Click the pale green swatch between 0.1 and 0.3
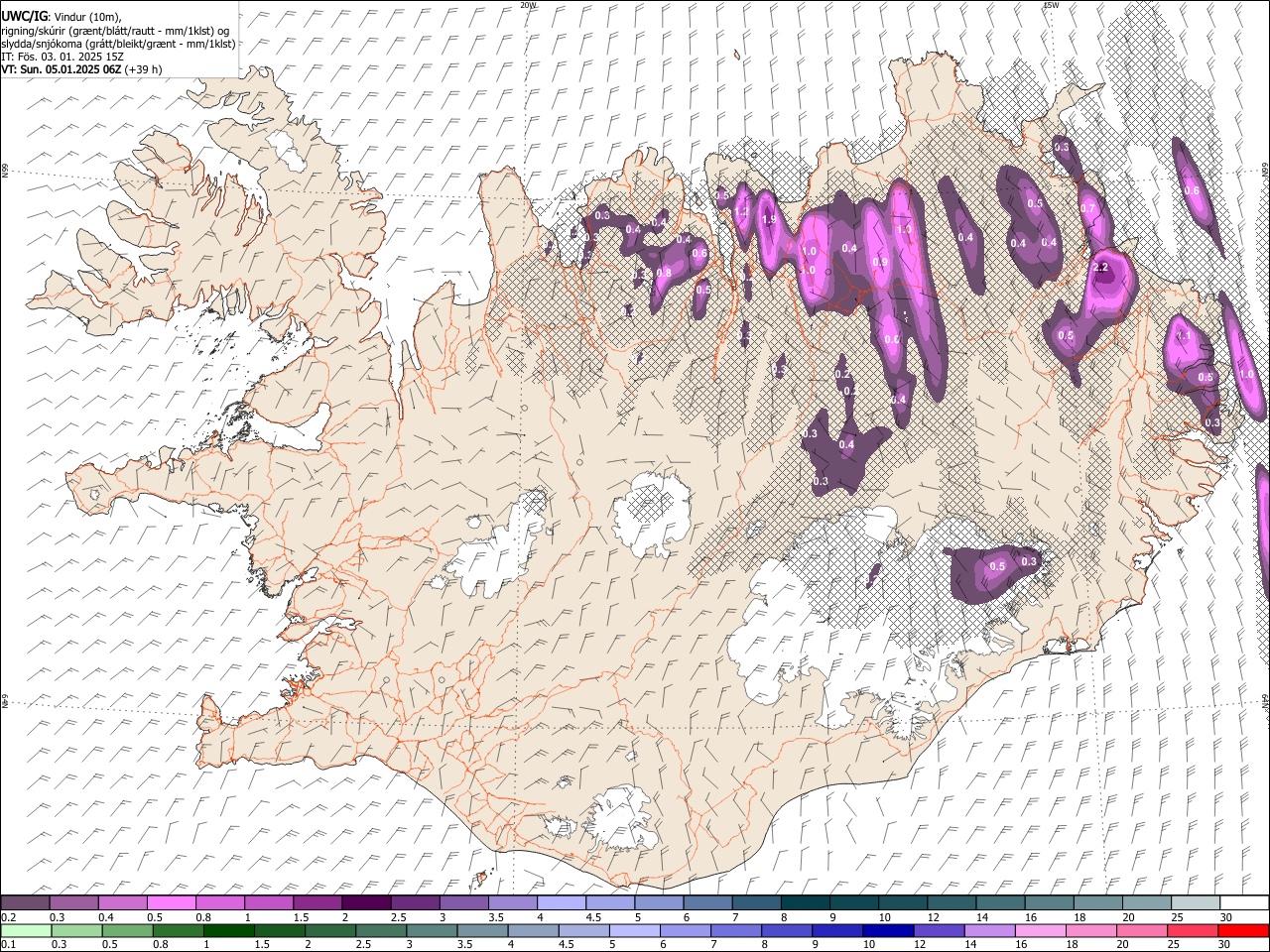 (x=27, y=930)
